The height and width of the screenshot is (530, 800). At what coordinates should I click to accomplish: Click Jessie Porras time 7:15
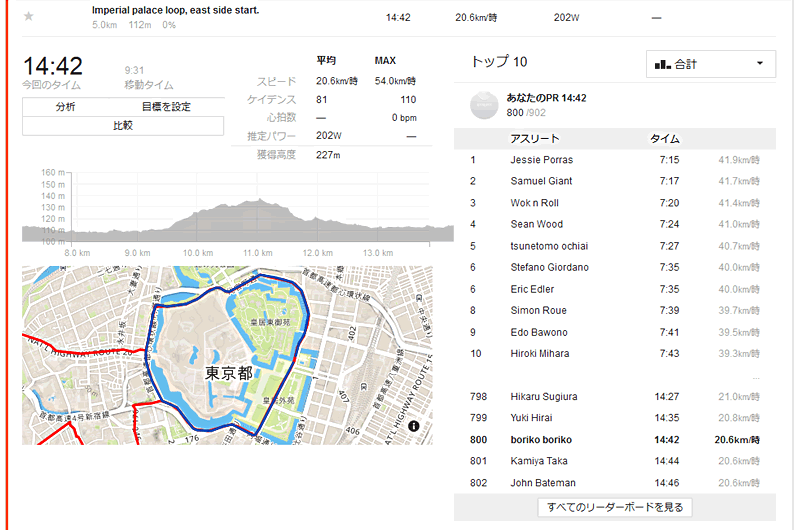(x=669, y=160)
